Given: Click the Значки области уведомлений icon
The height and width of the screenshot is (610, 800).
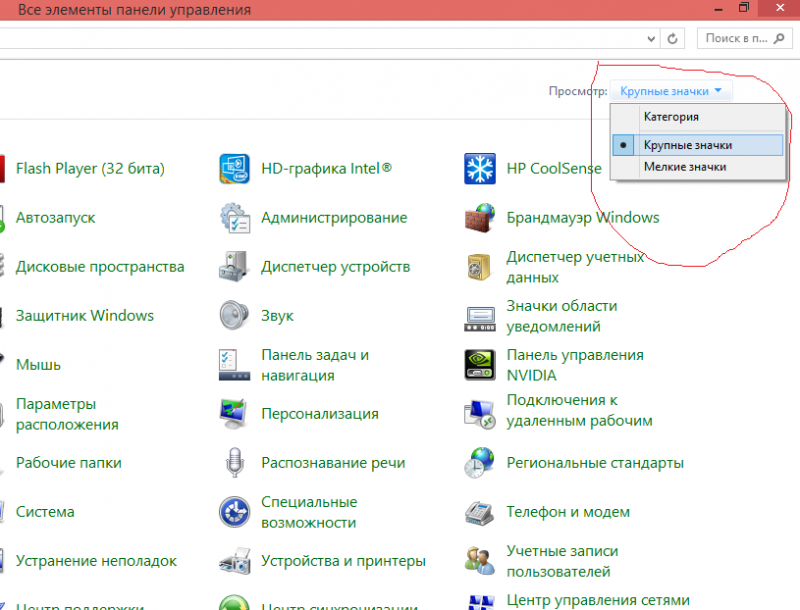Looking at the screenshot, I should pyautogui.click(x=480, y=319).
